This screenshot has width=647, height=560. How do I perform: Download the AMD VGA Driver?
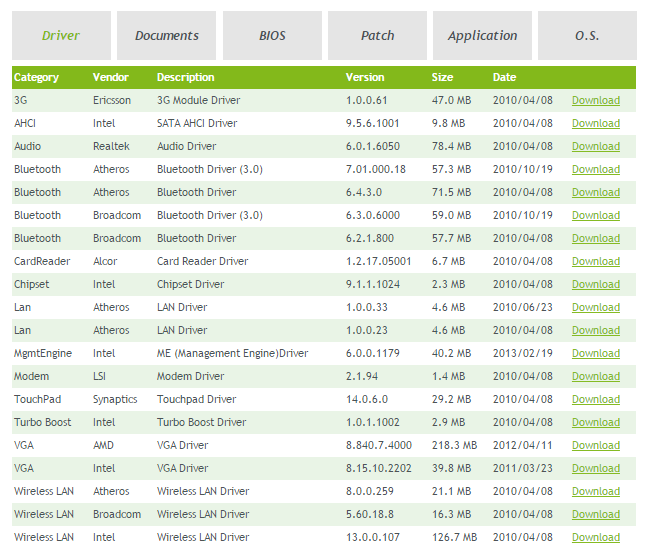click(x=596, y=446)
